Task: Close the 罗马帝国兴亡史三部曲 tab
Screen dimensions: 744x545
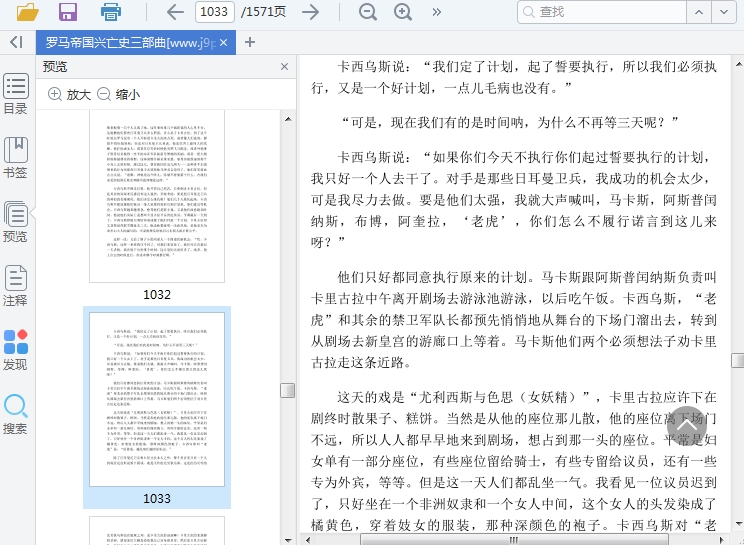Action: pos(223,43)
